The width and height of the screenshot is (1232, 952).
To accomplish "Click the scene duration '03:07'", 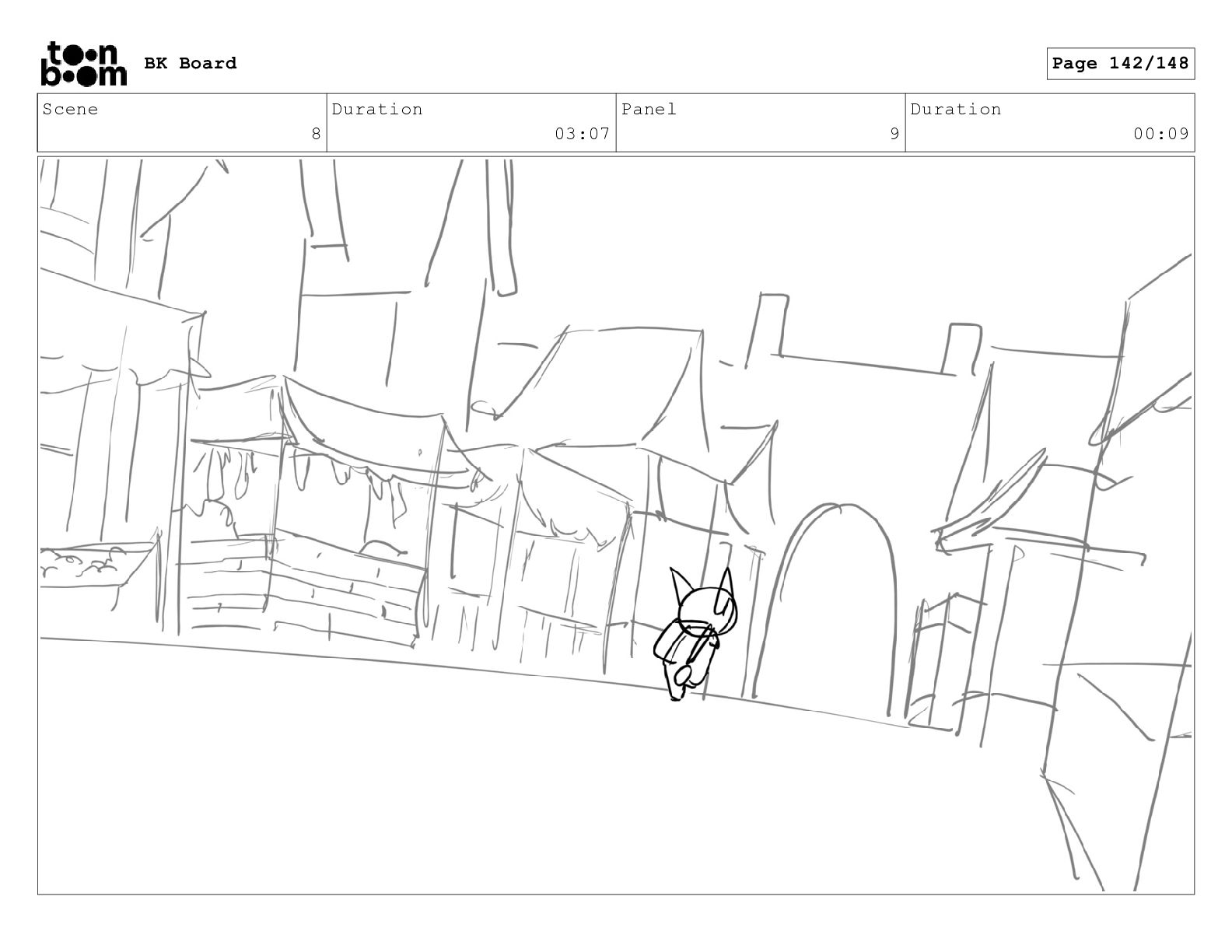I will click(582, 134).
